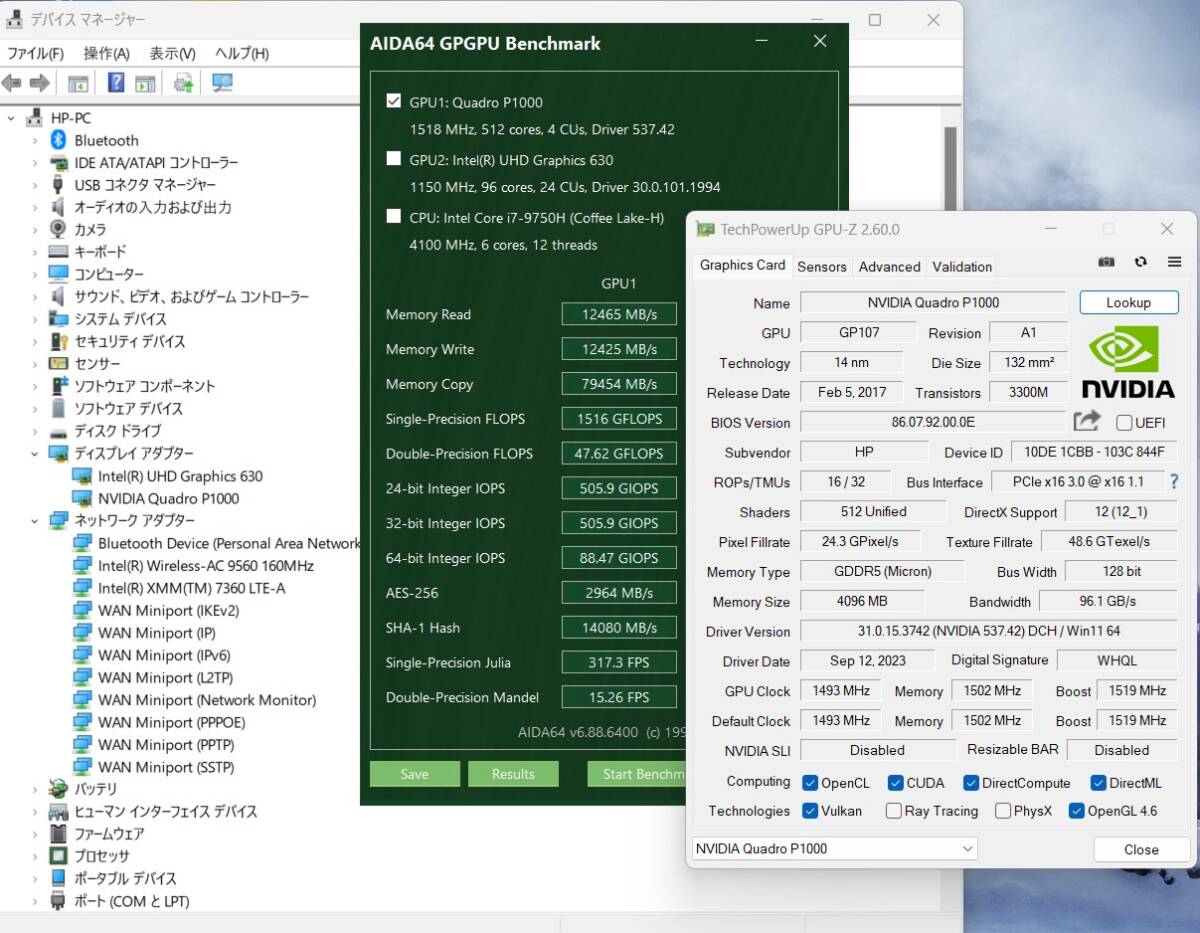Open the Validation tab in GPU-Z
The width and height of the screenshot is (1200, 933).
click(x=962, y=266)
